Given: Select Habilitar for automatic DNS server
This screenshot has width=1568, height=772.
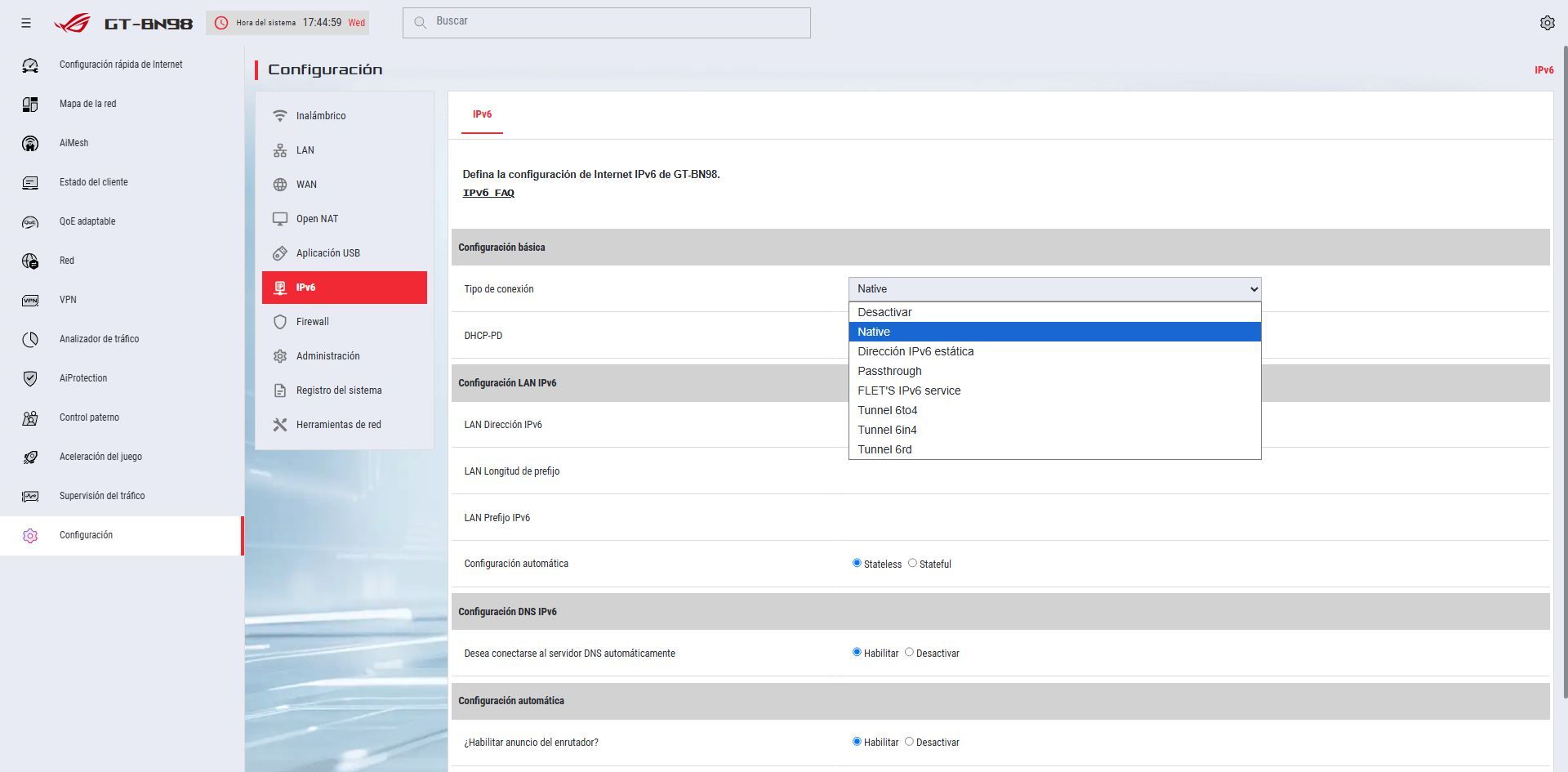Looking at the screenshot, I should coord(857,652).
